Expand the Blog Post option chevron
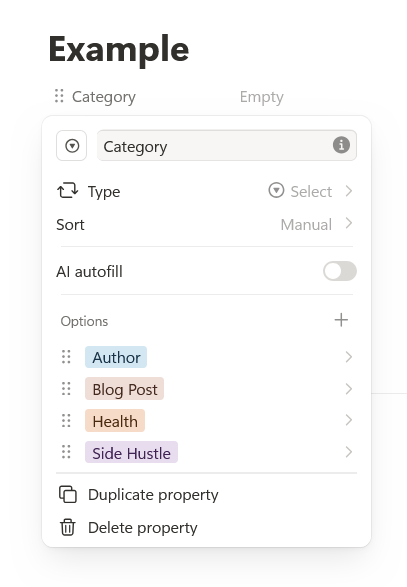 pos(349,389)
